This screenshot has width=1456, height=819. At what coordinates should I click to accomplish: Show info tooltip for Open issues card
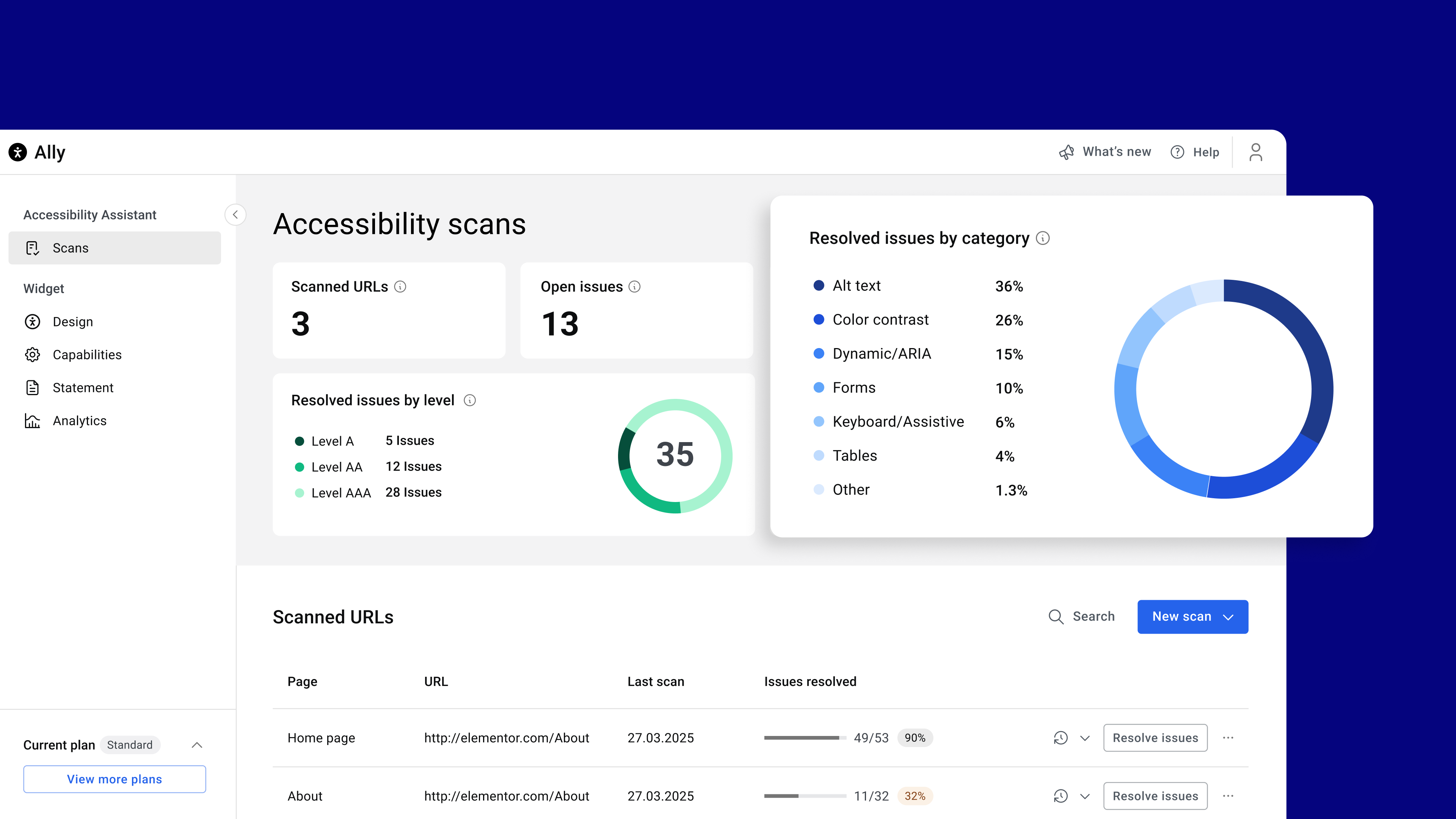click(x=635, y=287)
